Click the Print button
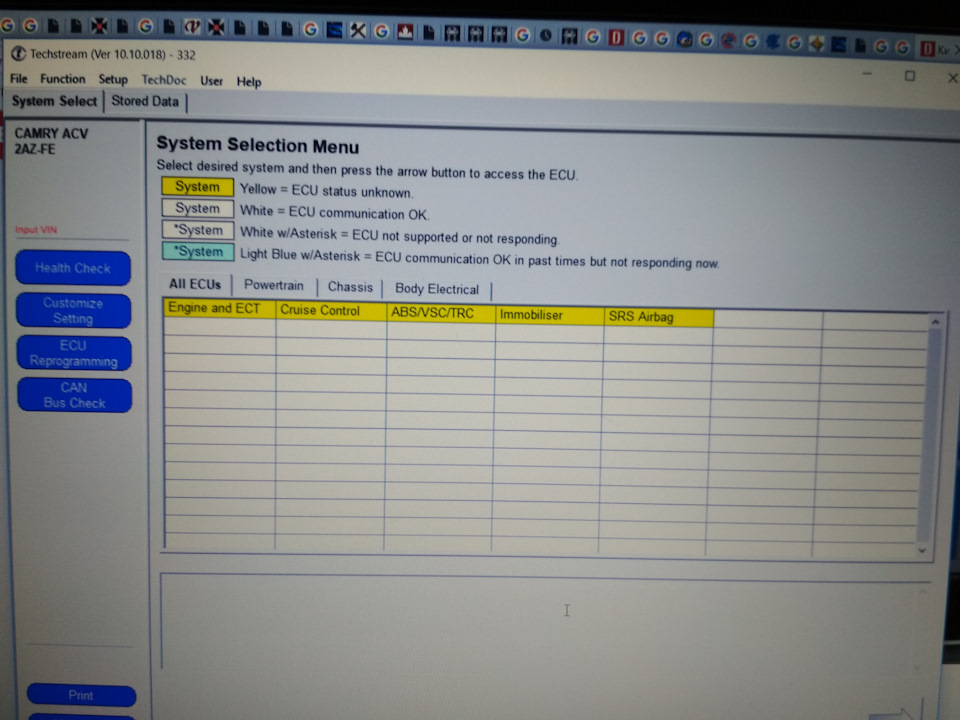The image size is (960, 720). pyautogui.click(x=81, y=696)
